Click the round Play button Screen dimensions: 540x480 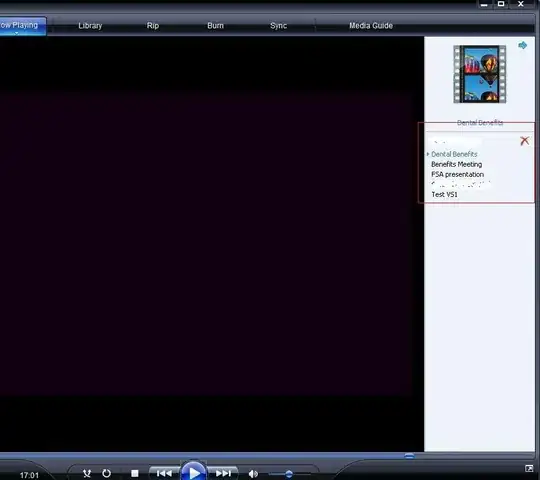194,471
